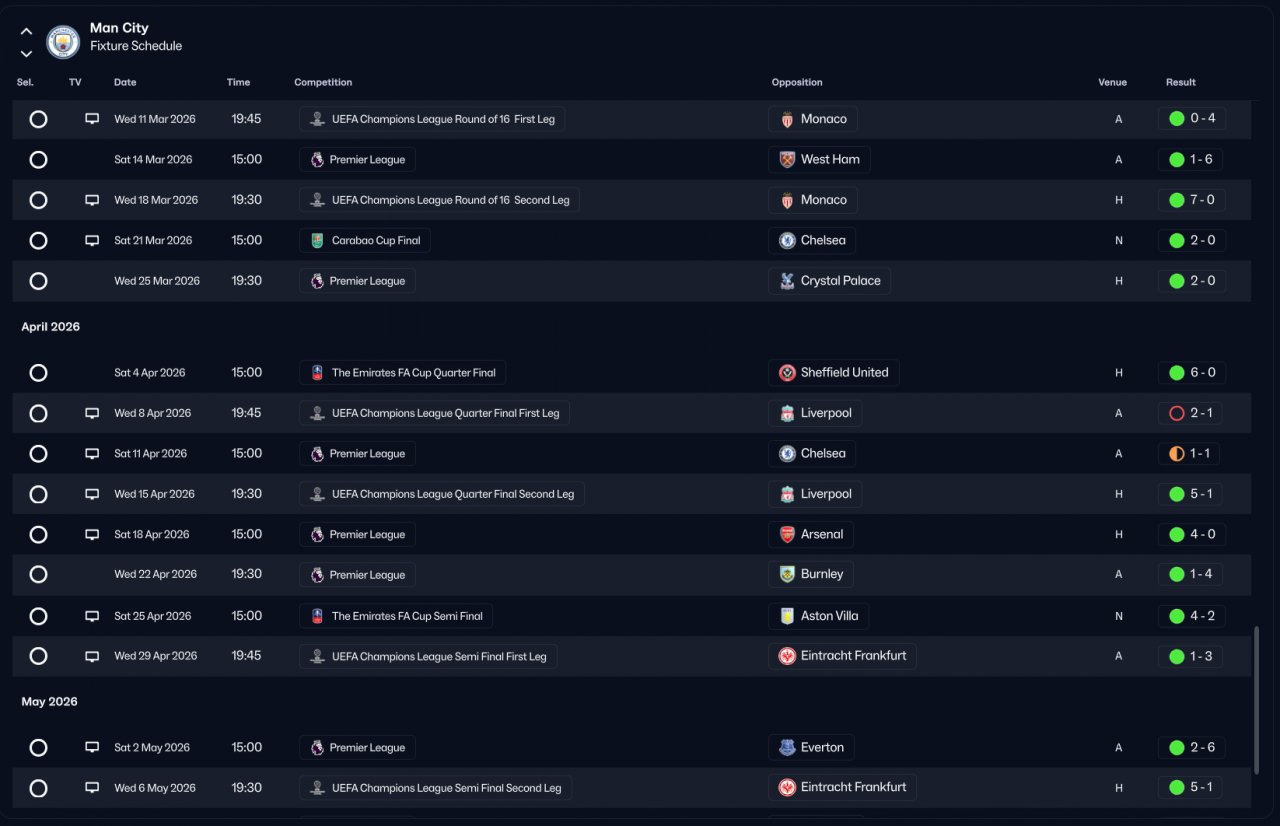Select the Burnley fixture radio button
Screen dimensions: 1280x826
[x=38, y=575]
